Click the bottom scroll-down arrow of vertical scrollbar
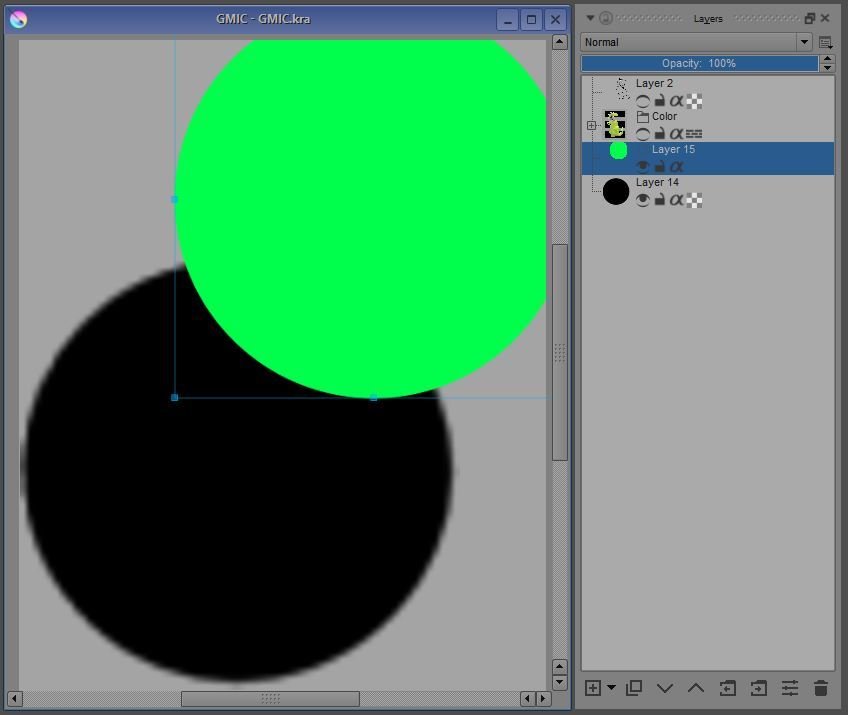The image size is (848, 715). tap(560, 682)
